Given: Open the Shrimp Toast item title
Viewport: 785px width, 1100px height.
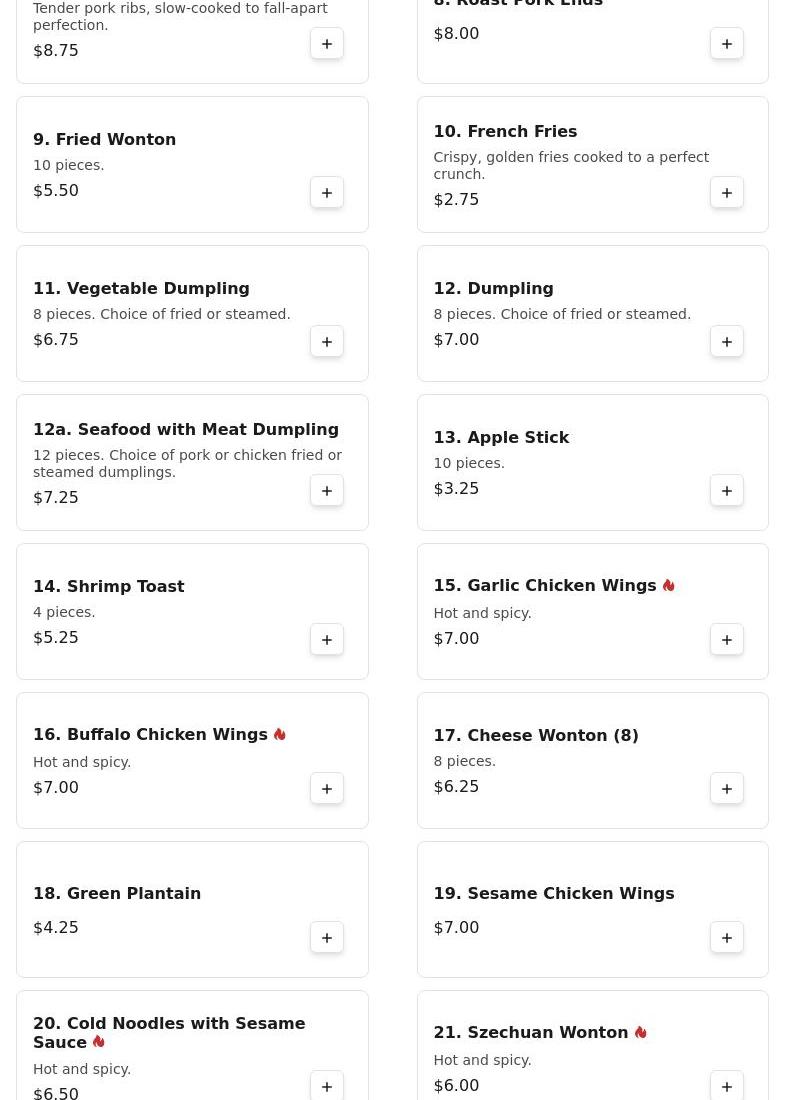Looking at the screenshot, I should click(108, 587).
